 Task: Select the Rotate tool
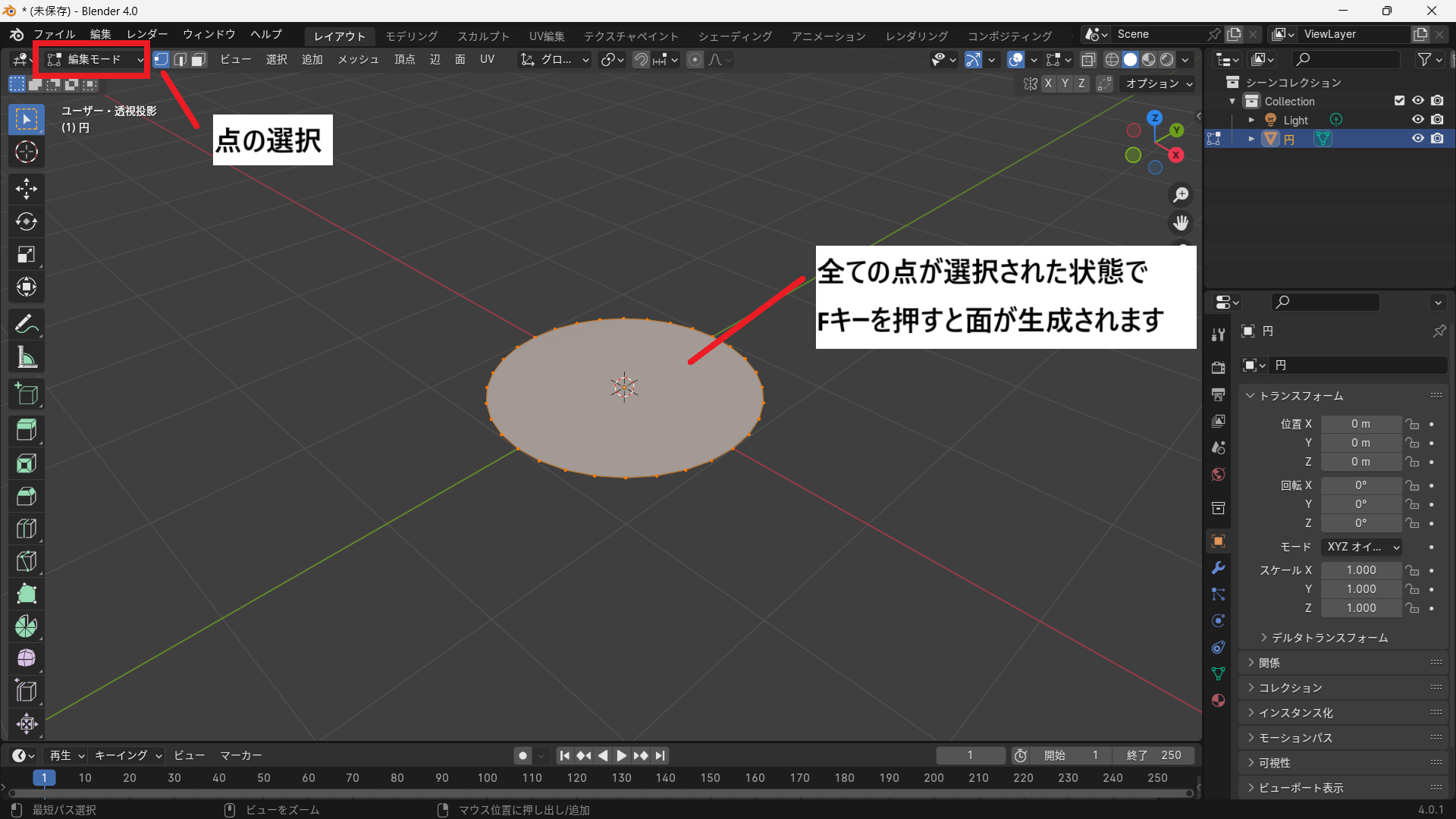click(27, 221)
